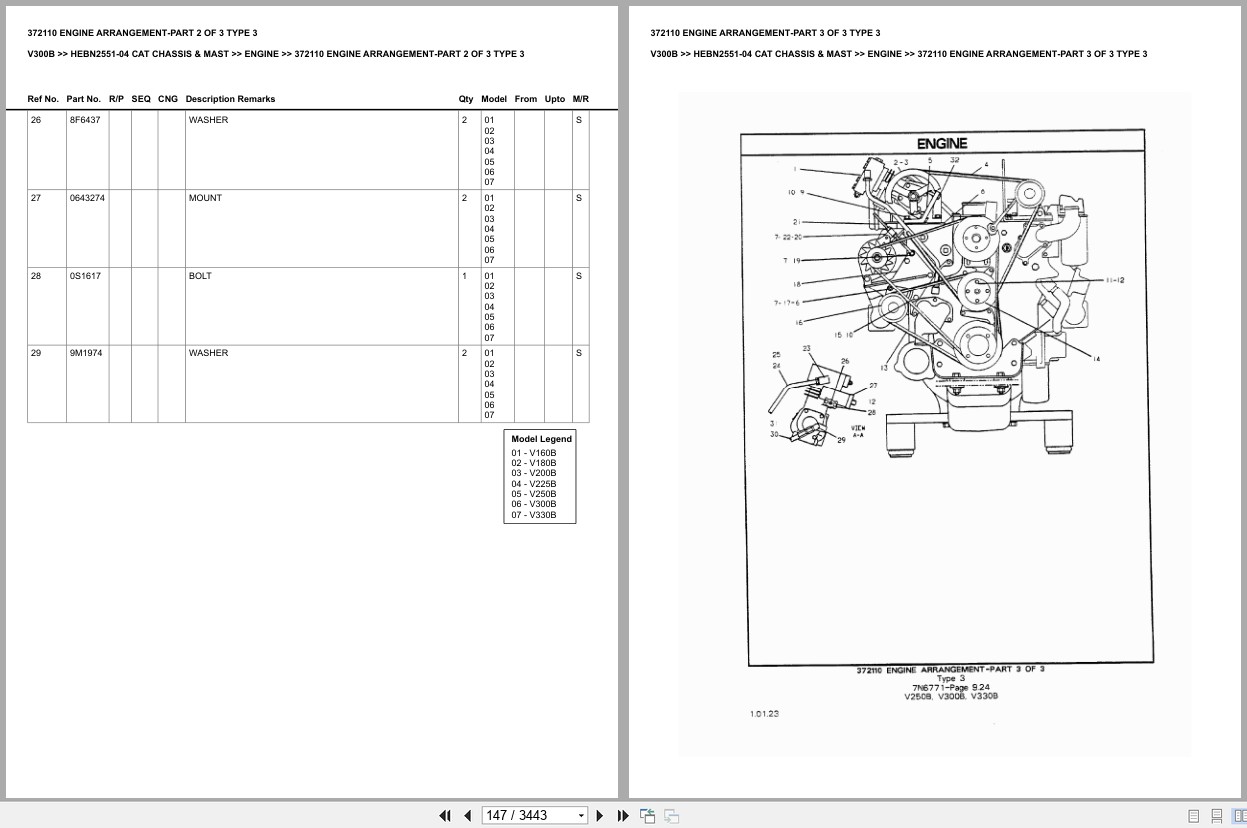Click the Model Legend title

click(x=541, y=439)
